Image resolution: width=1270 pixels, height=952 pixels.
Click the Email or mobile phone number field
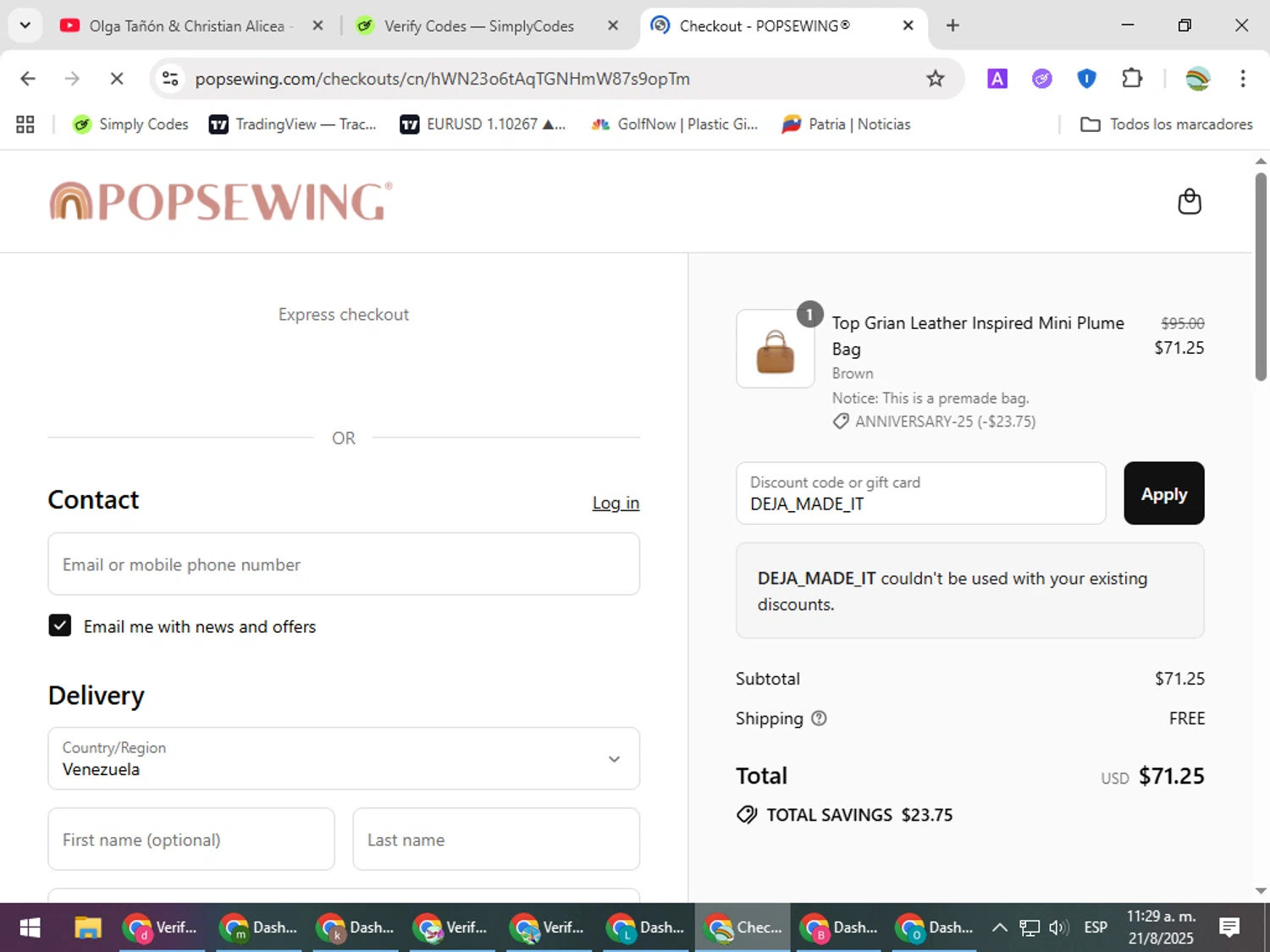pos(344,564)
